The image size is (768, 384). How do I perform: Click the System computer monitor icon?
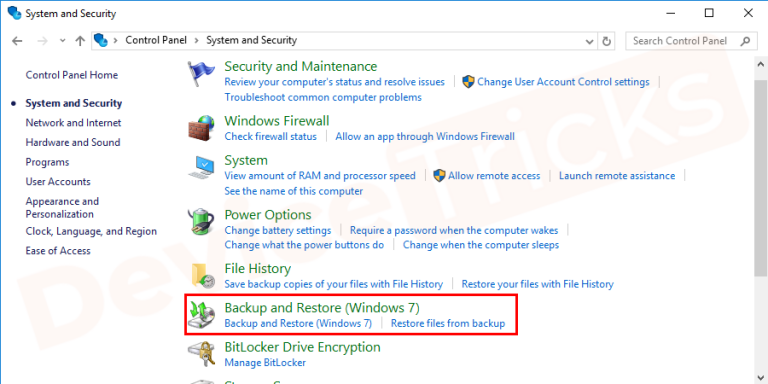(201, 168)
